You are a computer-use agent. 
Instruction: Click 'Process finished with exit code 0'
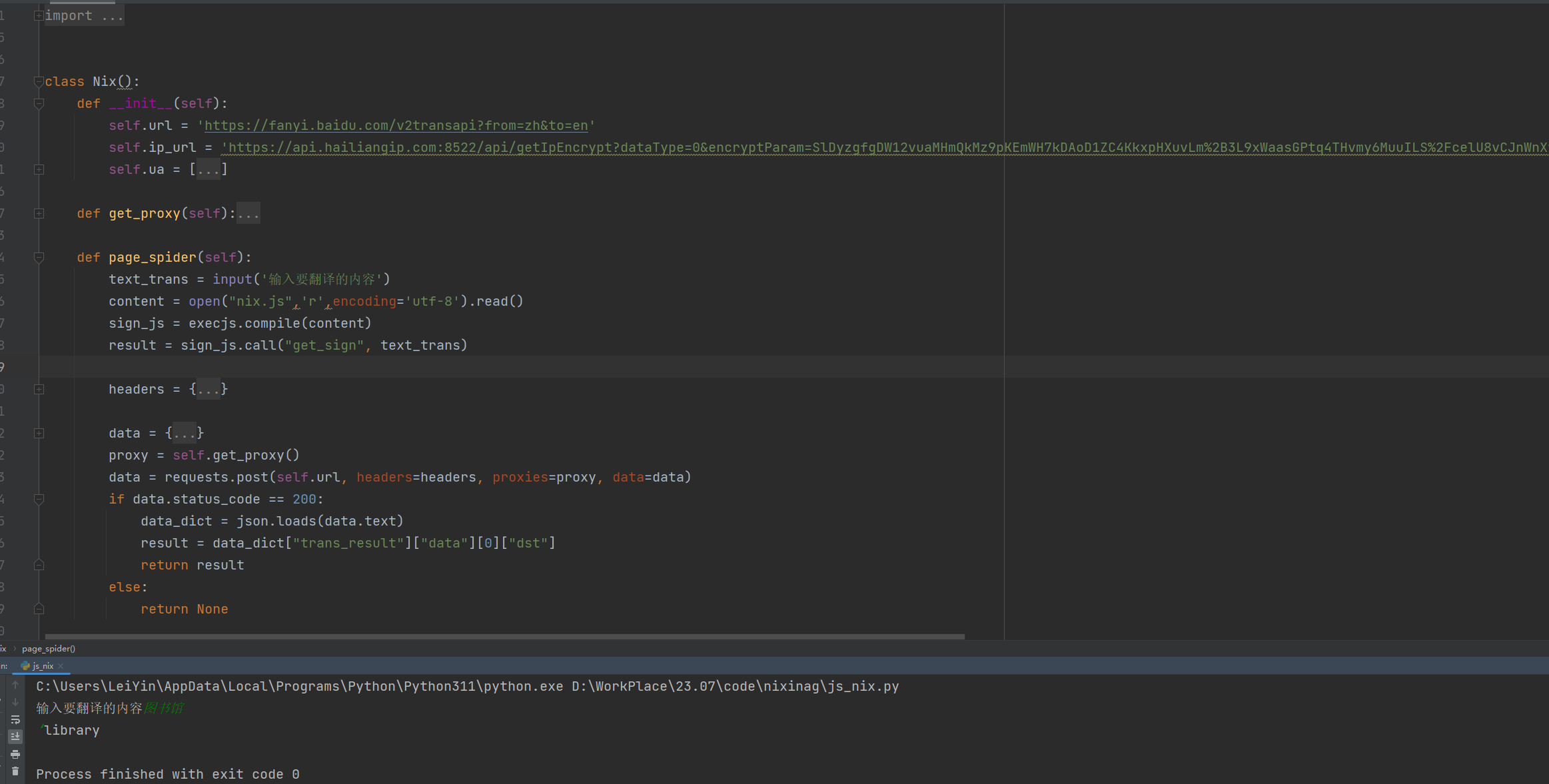tap(167, 774)
